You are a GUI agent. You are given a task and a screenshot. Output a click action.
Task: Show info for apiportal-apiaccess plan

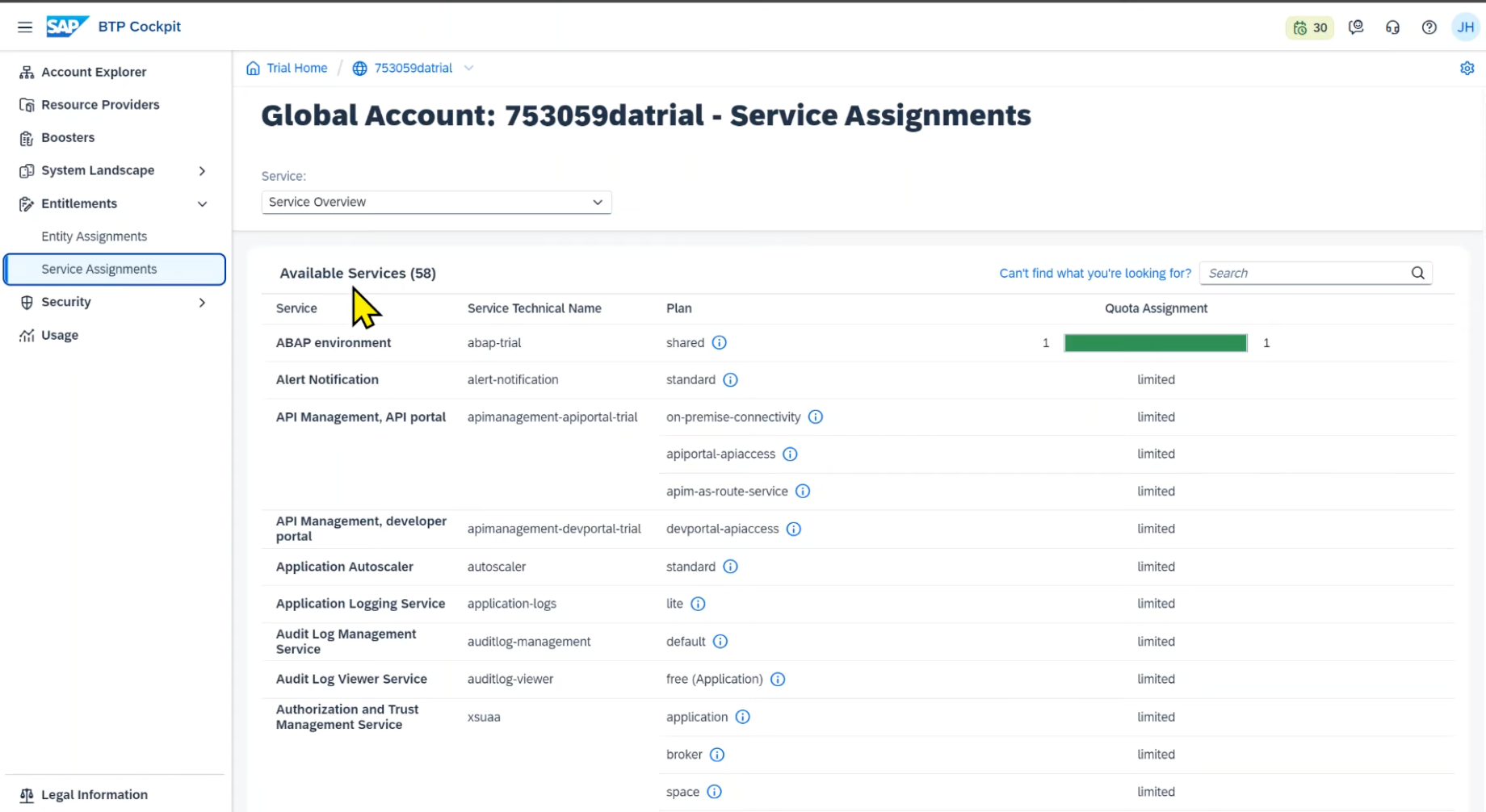[x=790, y=454]
